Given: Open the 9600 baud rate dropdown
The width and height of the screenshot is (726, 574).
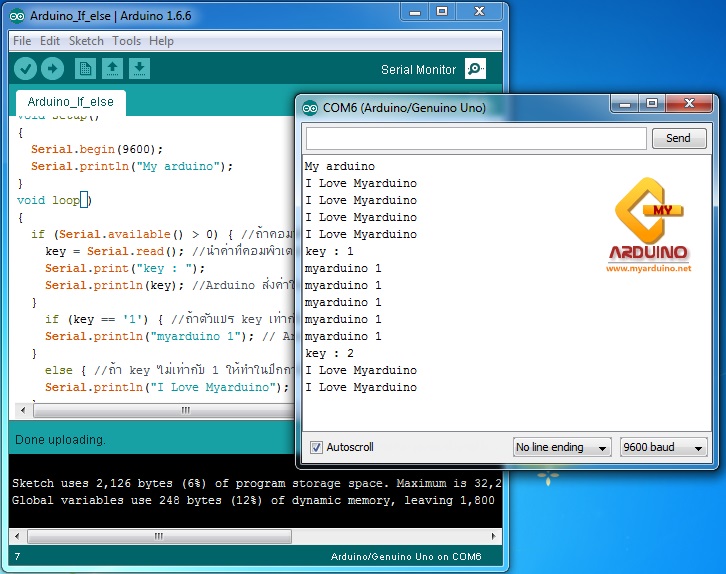Looking at the screenshot, I should [x=663, y=447].
